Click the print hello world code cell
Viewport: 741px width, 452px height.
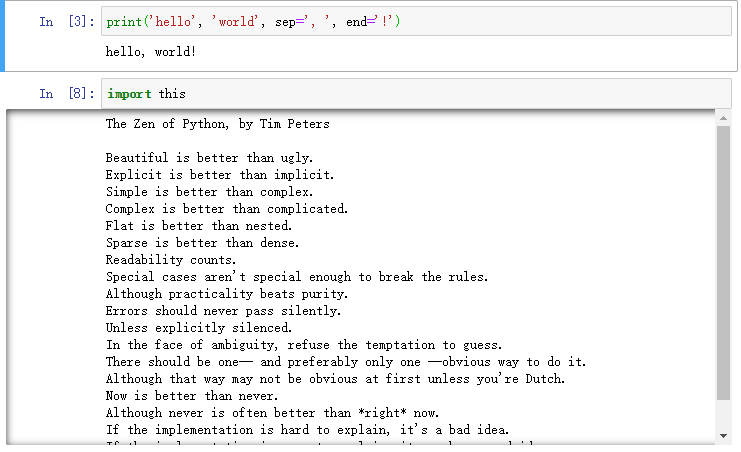416,21
